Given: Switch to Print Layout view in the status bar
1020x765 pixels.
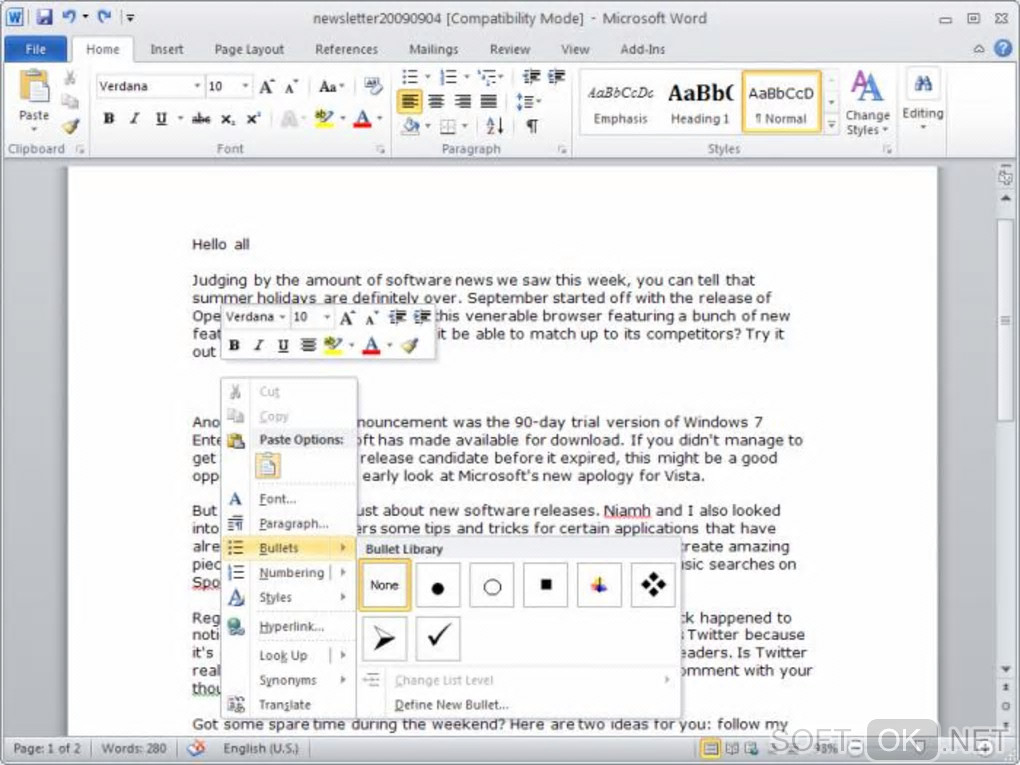Looking at the screenshot, I should click(710, 748).
